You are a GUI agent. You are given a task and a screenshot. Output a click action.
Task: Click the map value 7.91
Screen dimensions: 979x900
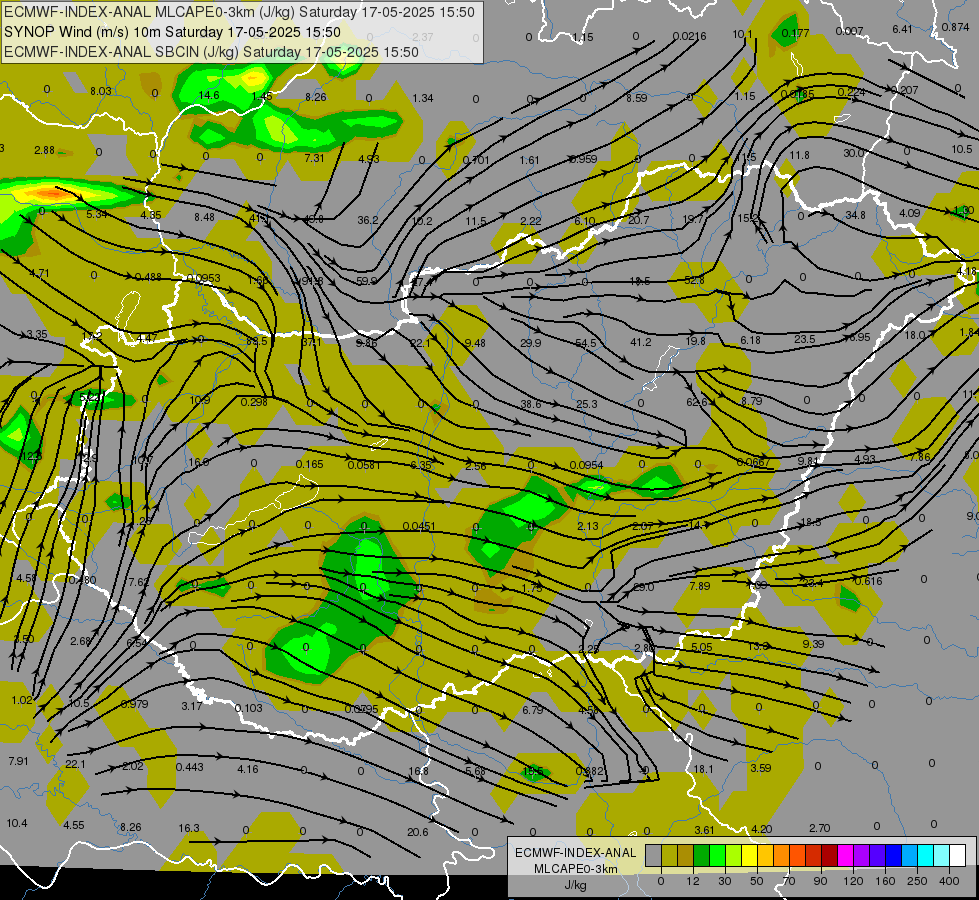[x=18, y=761]
